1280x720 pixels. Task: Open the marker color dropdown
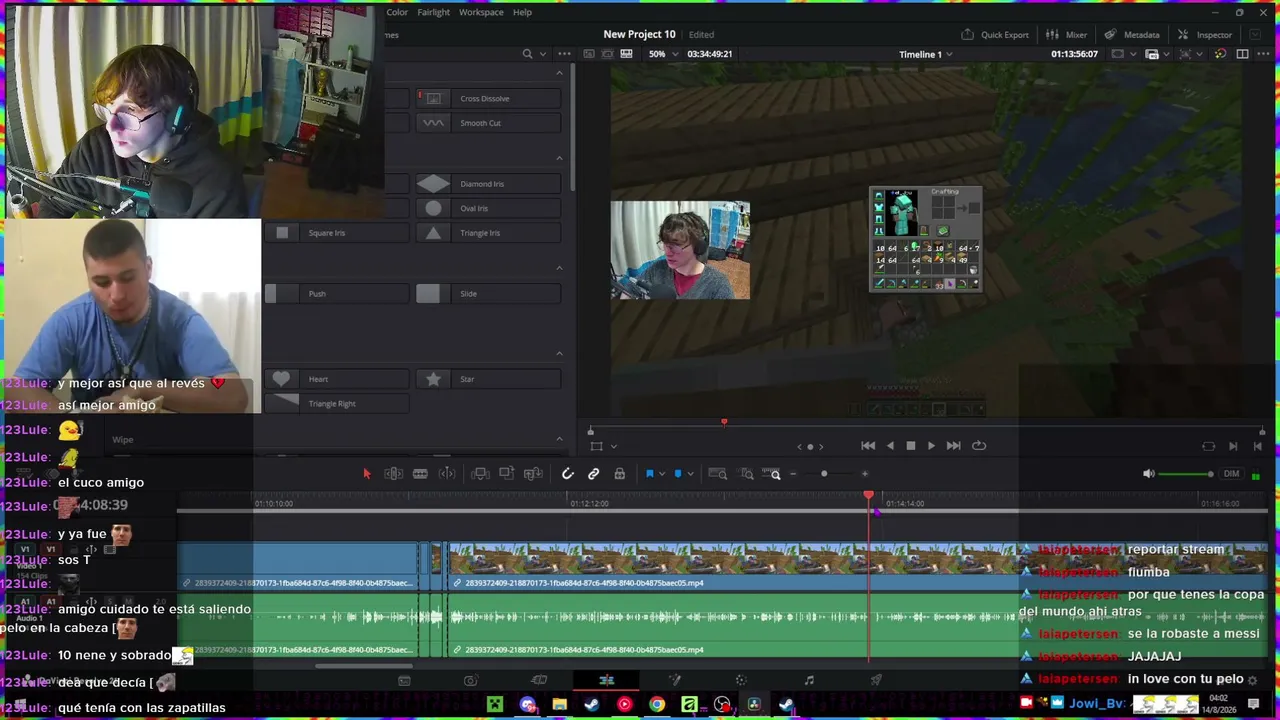(x=690, y=474)
